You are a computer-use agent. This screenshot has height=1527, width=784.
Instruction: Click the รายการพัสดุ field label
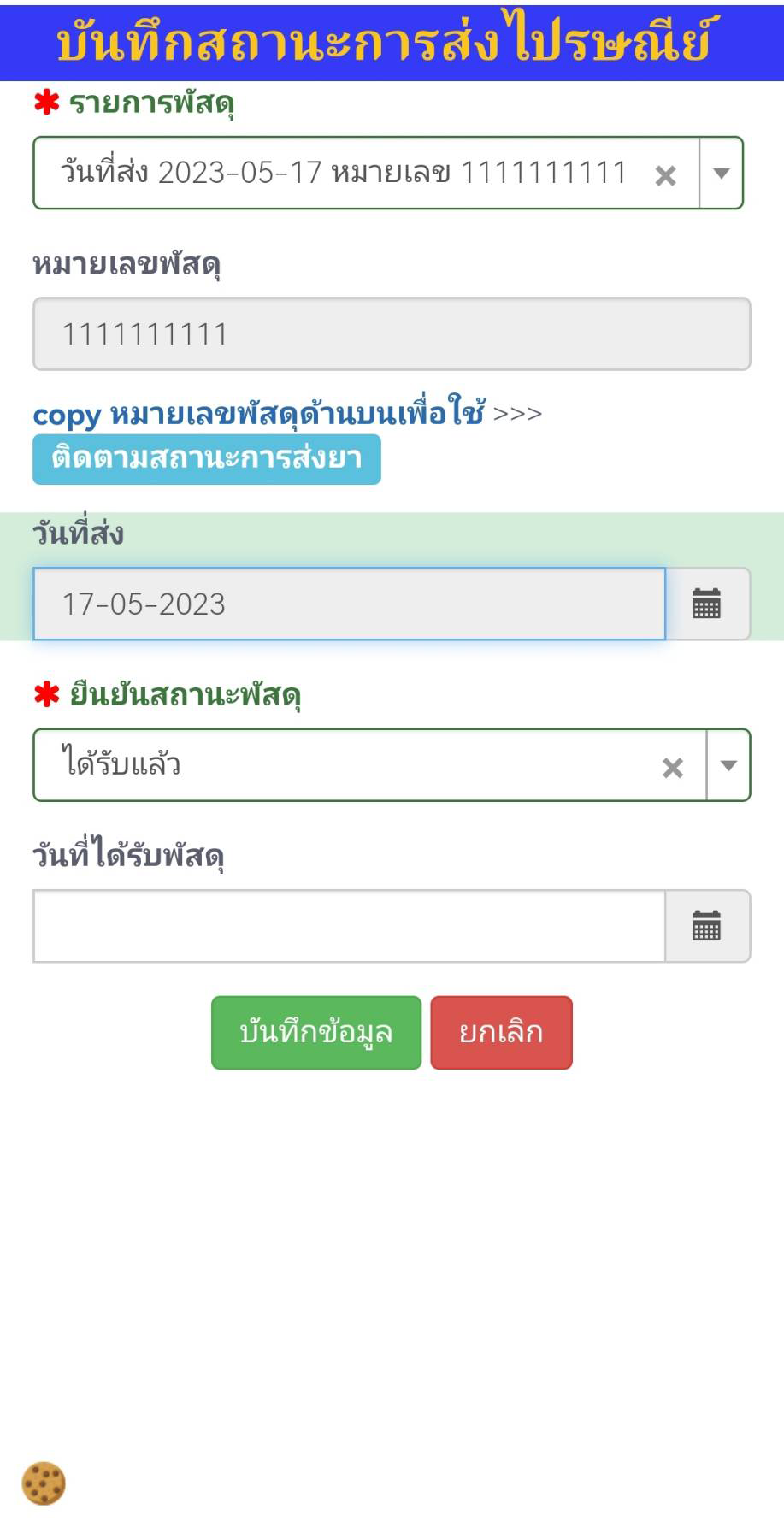(150, 103)
